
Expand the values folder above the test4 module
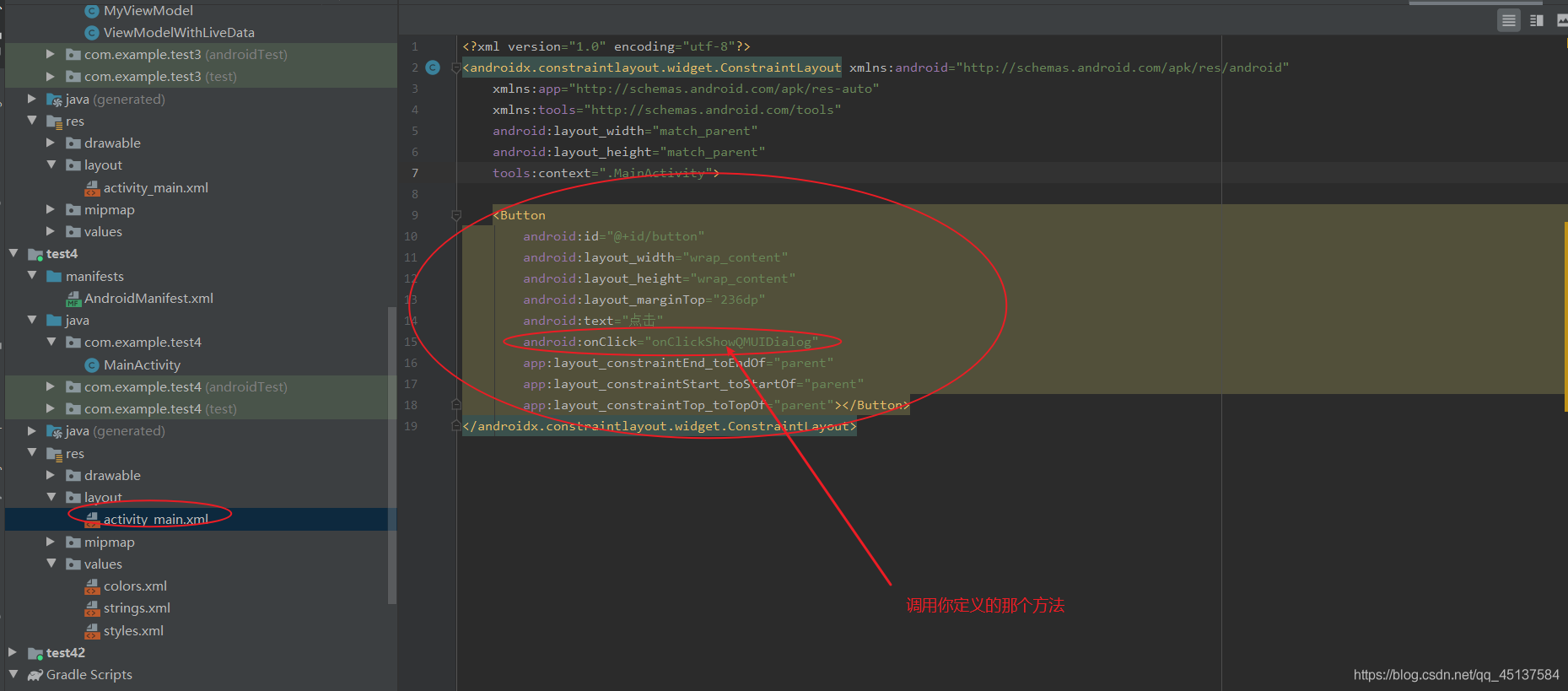(50, 231)
